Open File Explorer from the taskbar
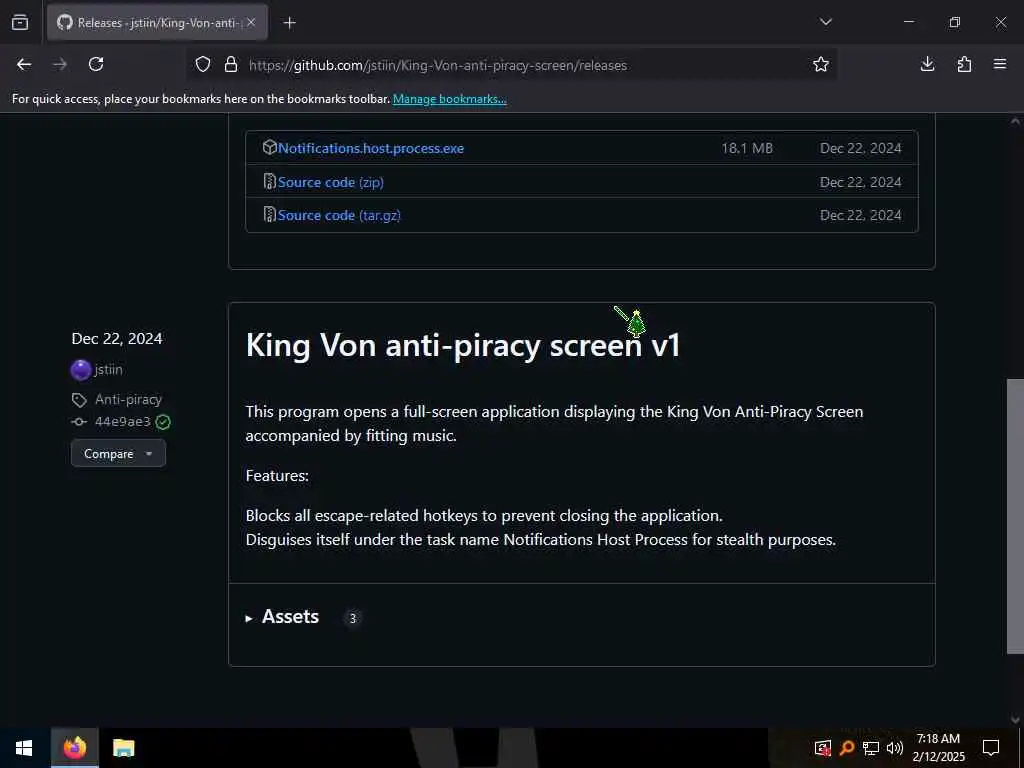 point(123,748)
